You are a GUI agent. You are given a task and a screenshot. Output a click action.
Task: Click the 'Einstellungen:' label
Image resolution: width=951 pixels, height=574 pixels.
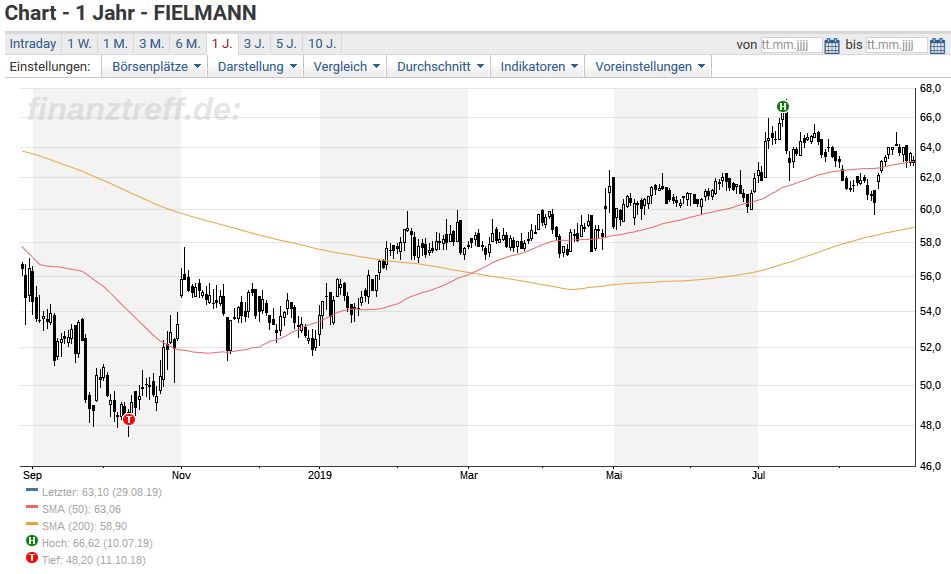point(50,67)
